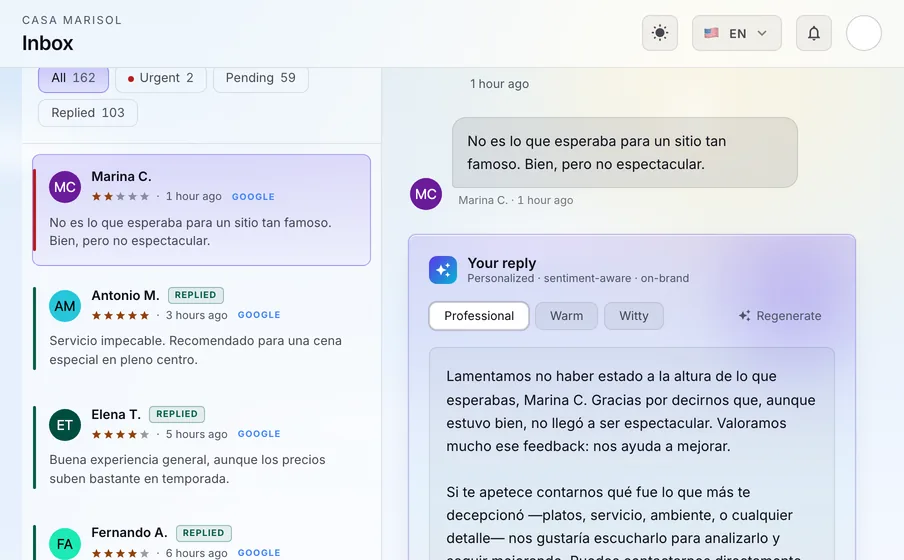The height and width of the screenshot is (560, 904).
Task: Click the AM avatar of Antonio M.
Action: pyautogui.click(x=65, y=306)
